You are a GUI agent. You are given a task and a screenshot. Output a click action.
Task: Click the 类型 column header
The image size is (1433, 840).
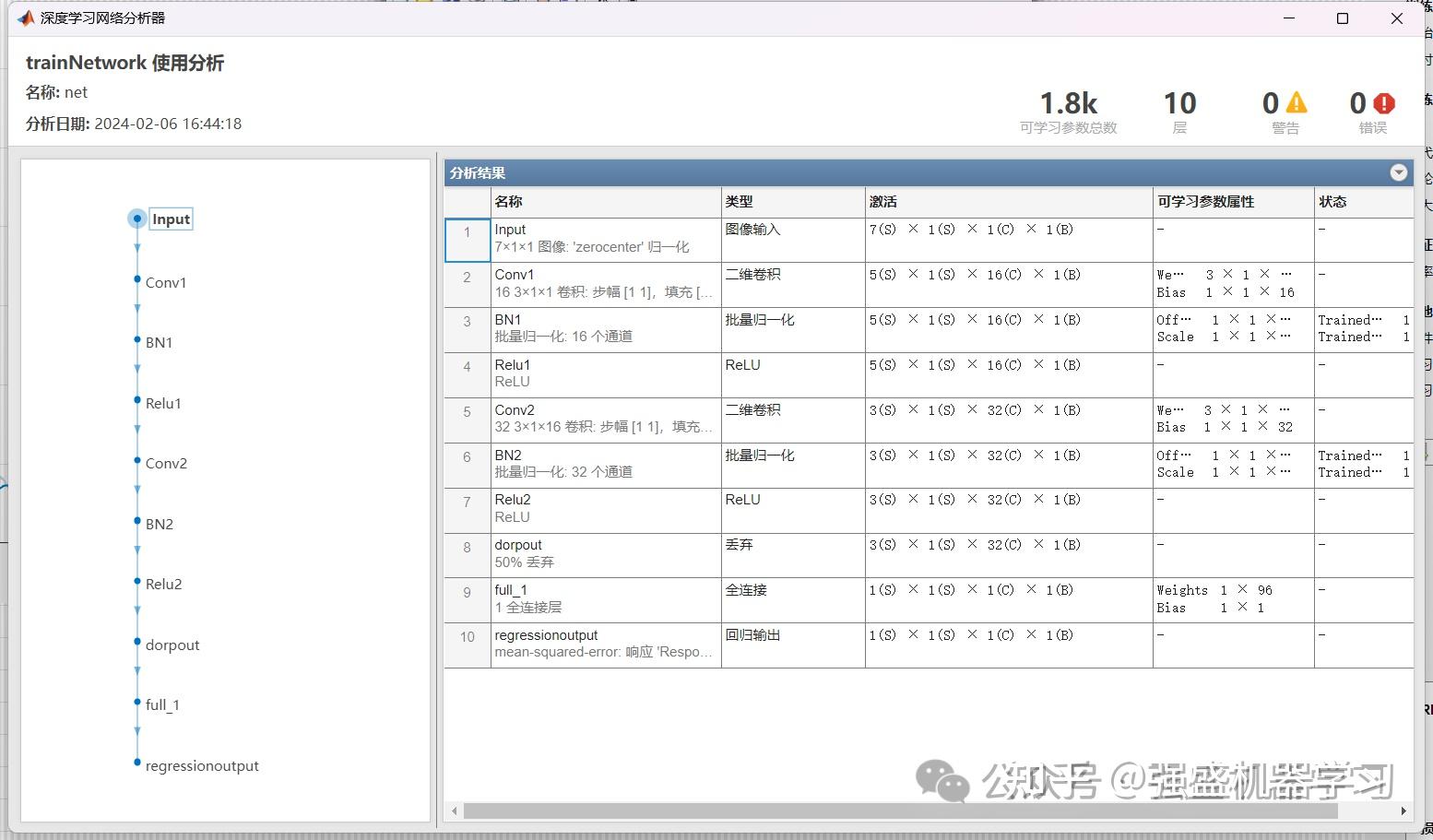coord(793,201)
